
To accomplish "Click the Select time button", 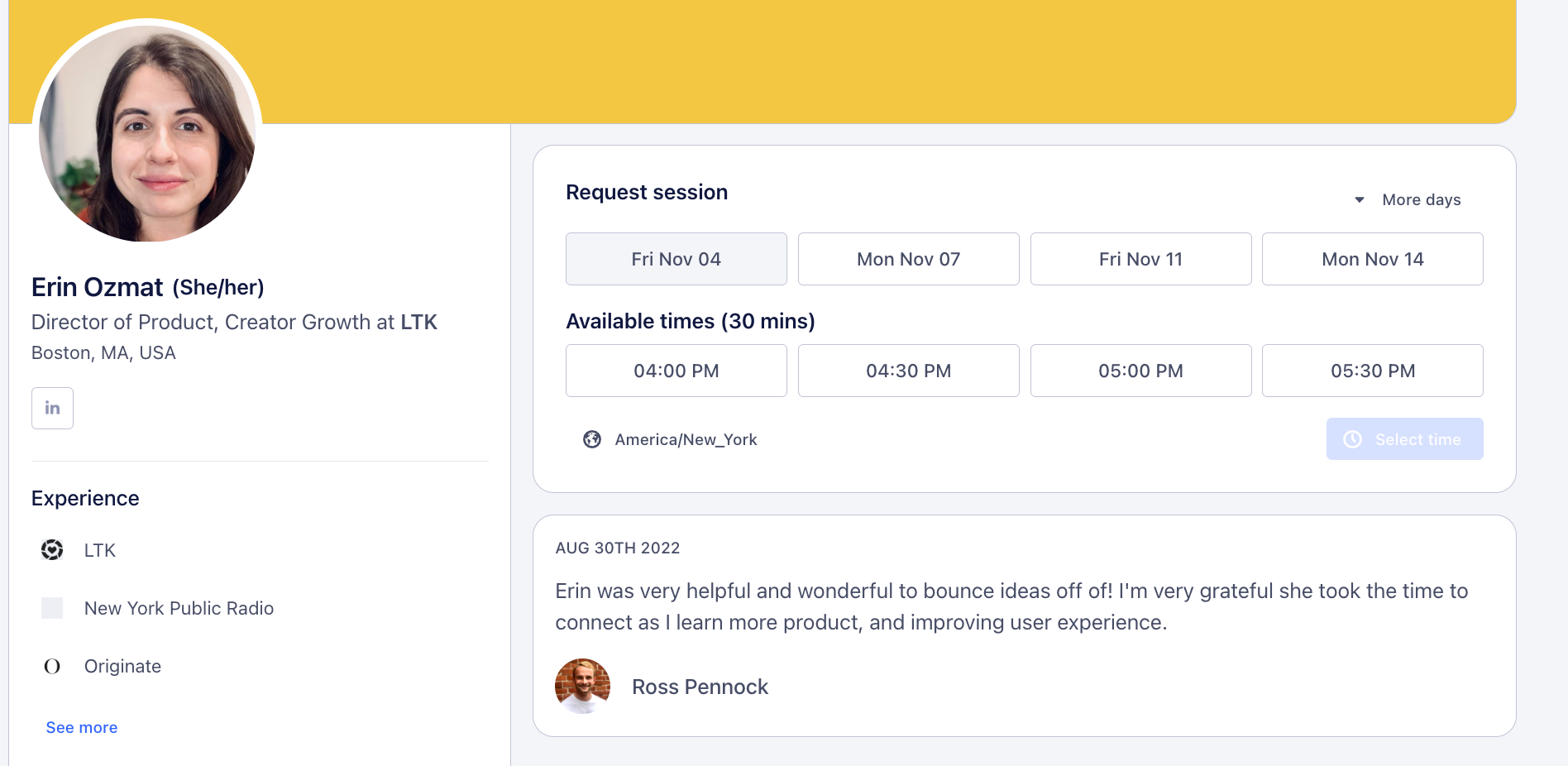I will click(x=1404, y=439).
